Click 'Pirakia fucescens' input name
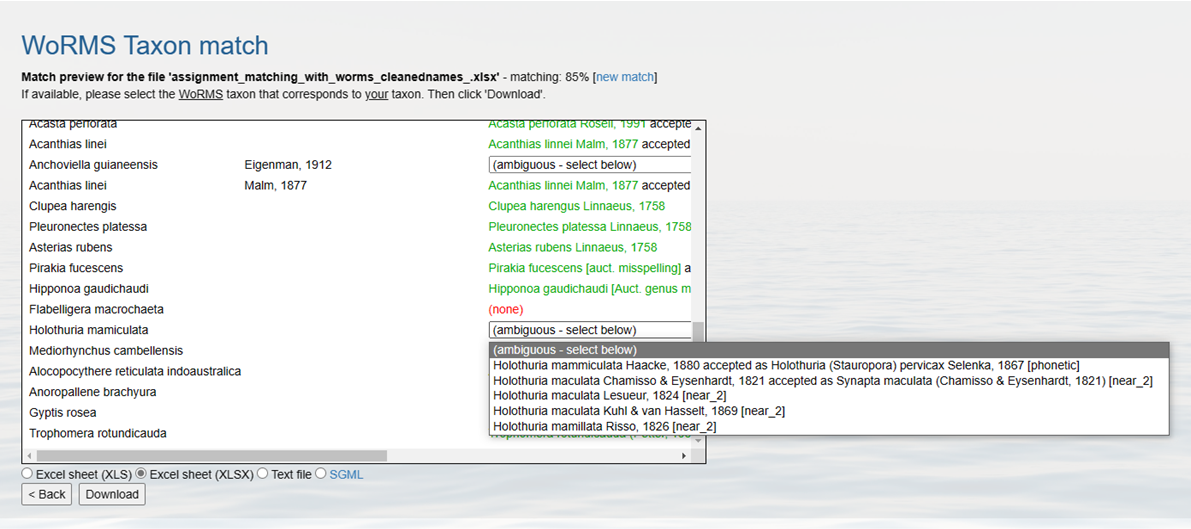 pyautogui.click(x=76, y=268)
